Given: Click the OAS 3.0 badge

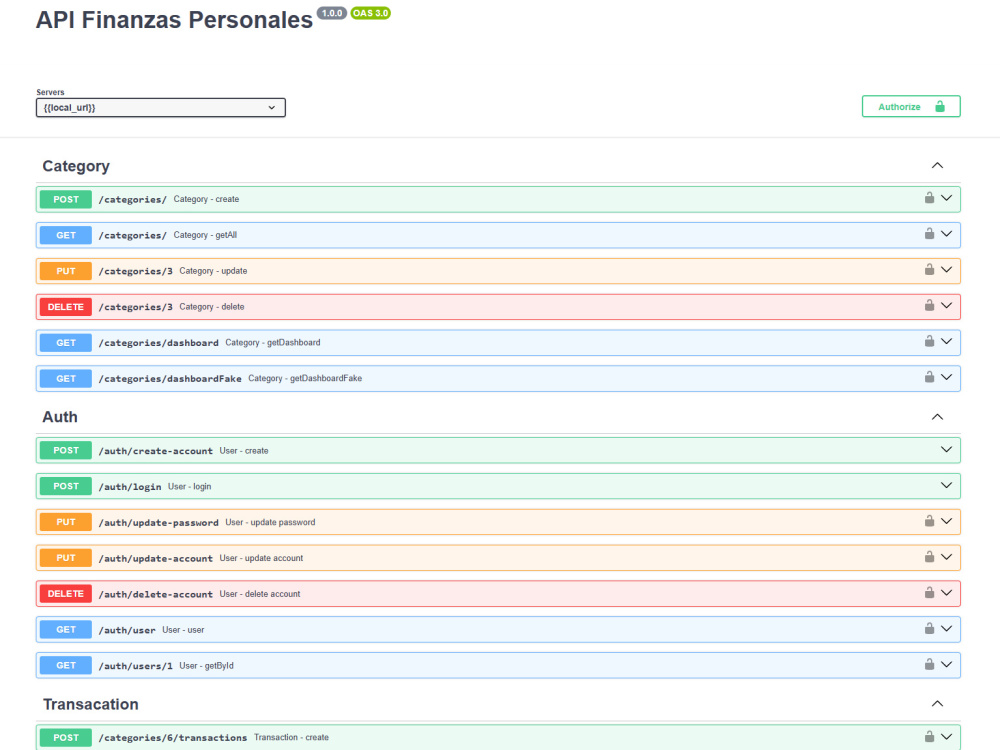Looking at the screenshot, I should click(371, 13).
